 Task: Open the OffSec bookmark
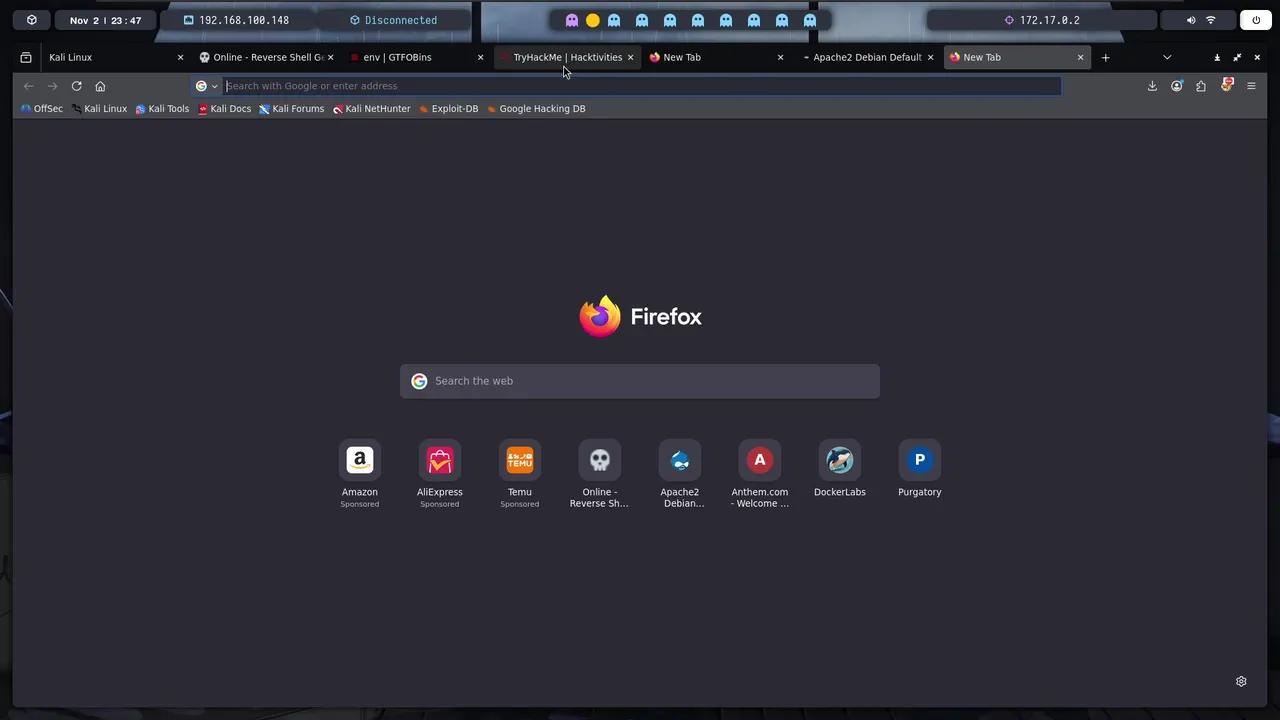[42, 109]
